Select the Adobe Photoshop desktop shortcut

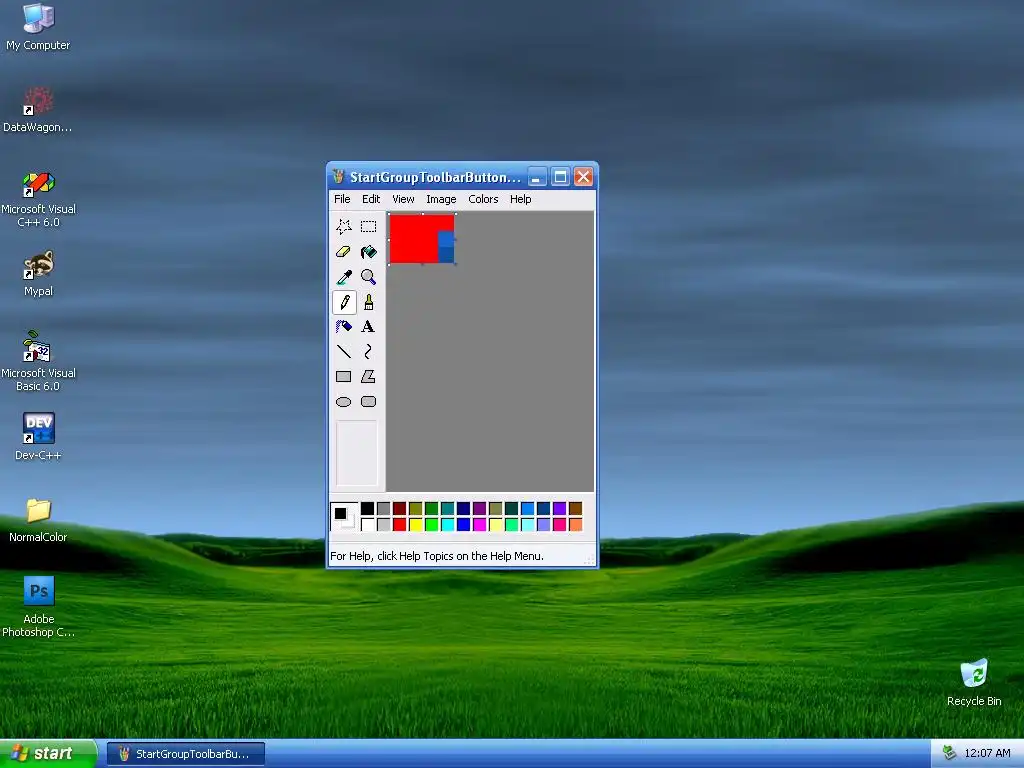(38, 606)
